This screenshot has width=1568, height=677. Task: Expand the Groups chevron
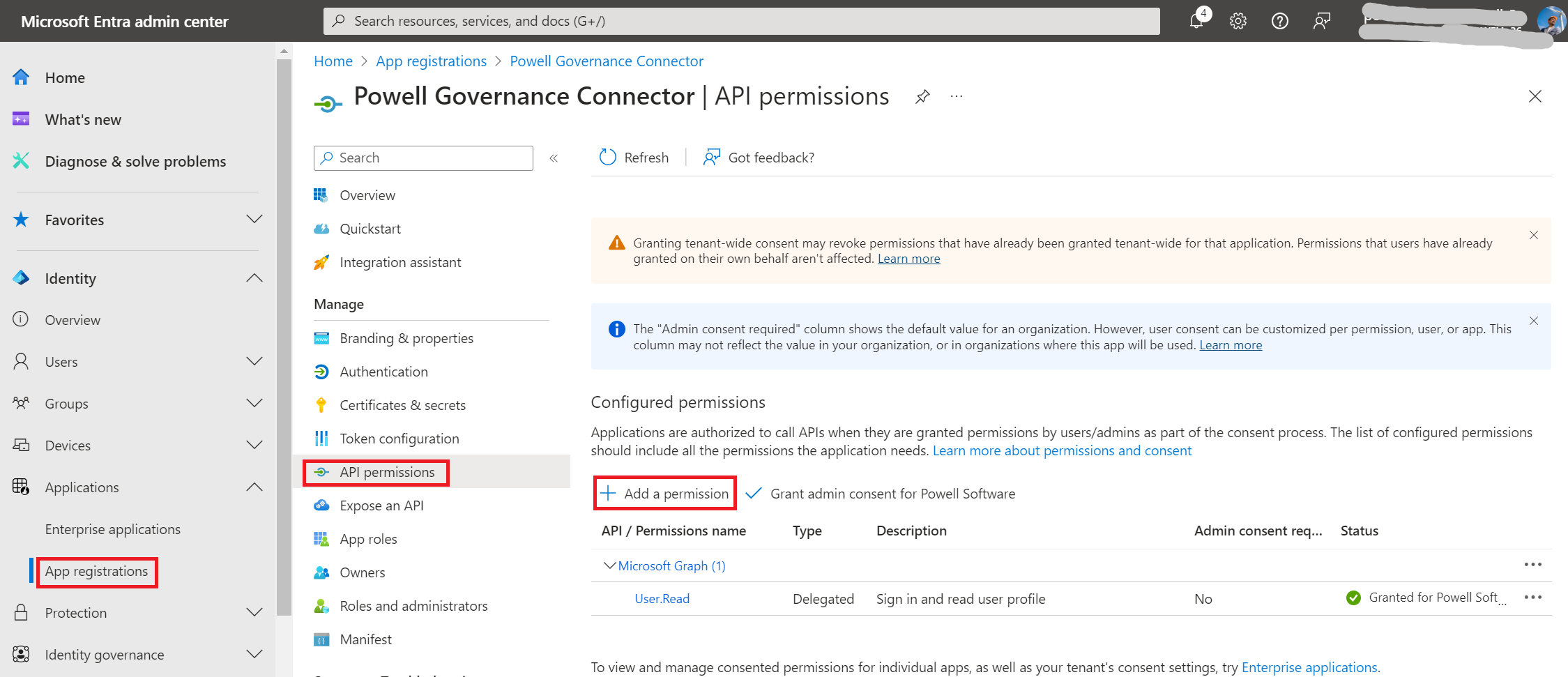pyautogui.click(x=254, y=403)
